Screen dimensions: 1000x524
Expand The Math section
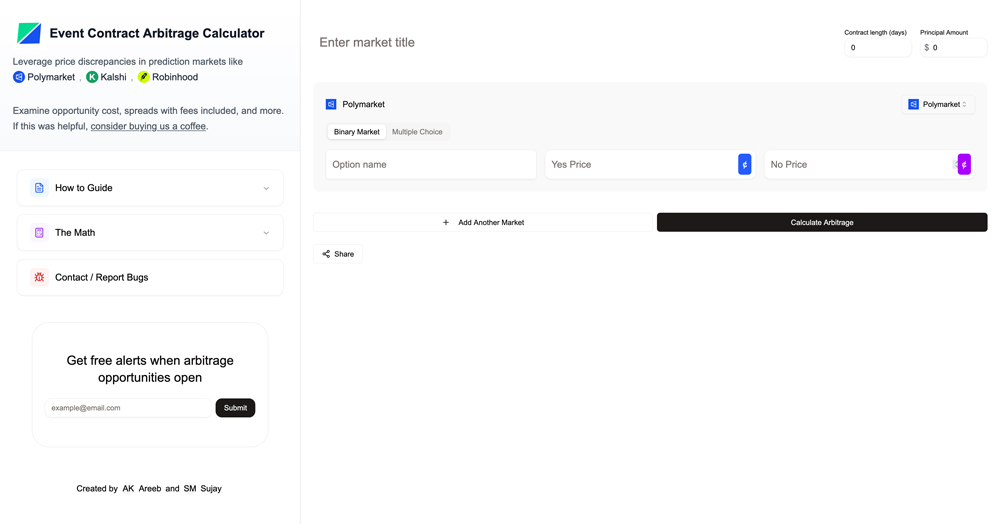[x=150, y=233]
